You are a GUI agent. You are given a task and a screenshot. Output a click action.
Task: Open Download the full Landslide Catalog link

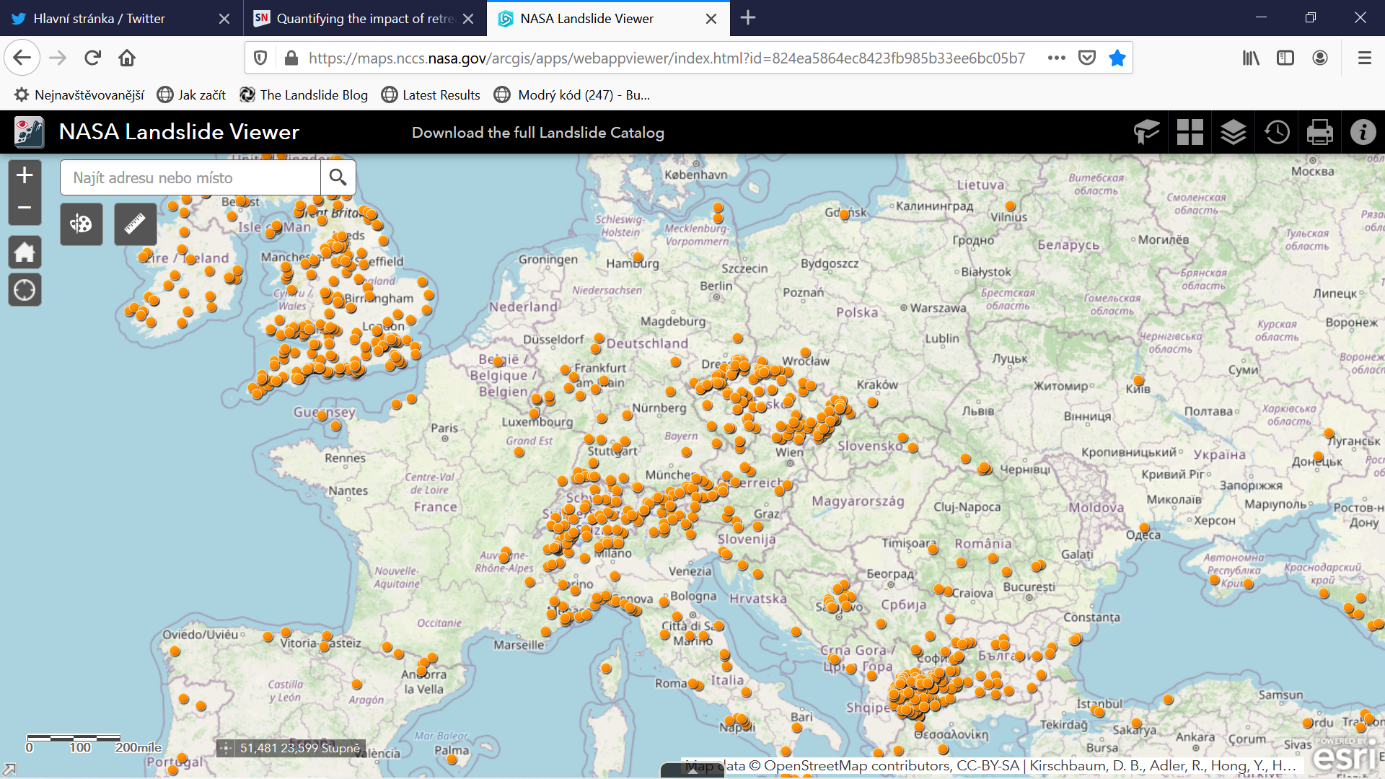[538, 133]
